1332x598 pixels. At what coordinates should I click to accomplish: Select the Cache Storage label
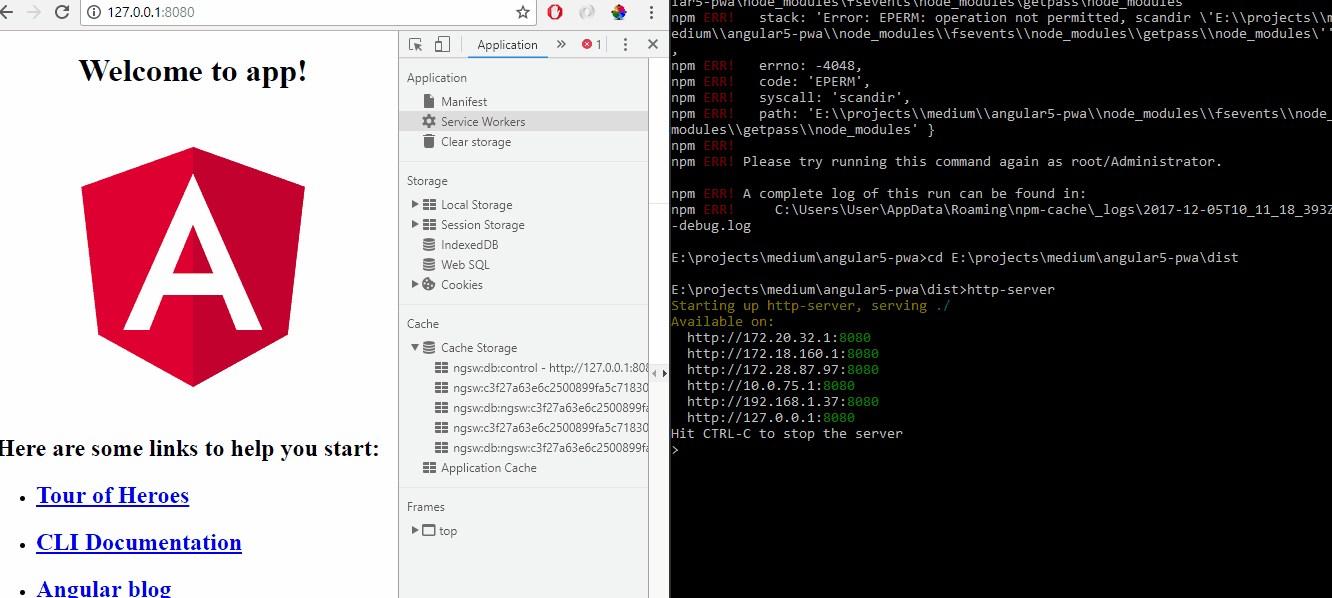[x=479, y=347]
